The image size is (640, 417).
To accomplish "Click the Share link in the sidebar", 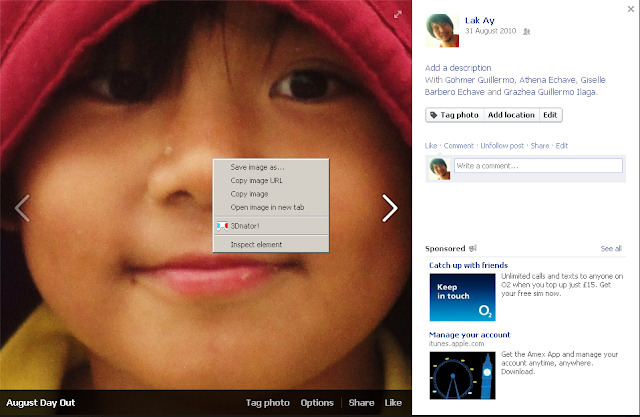I will [540, 146].
